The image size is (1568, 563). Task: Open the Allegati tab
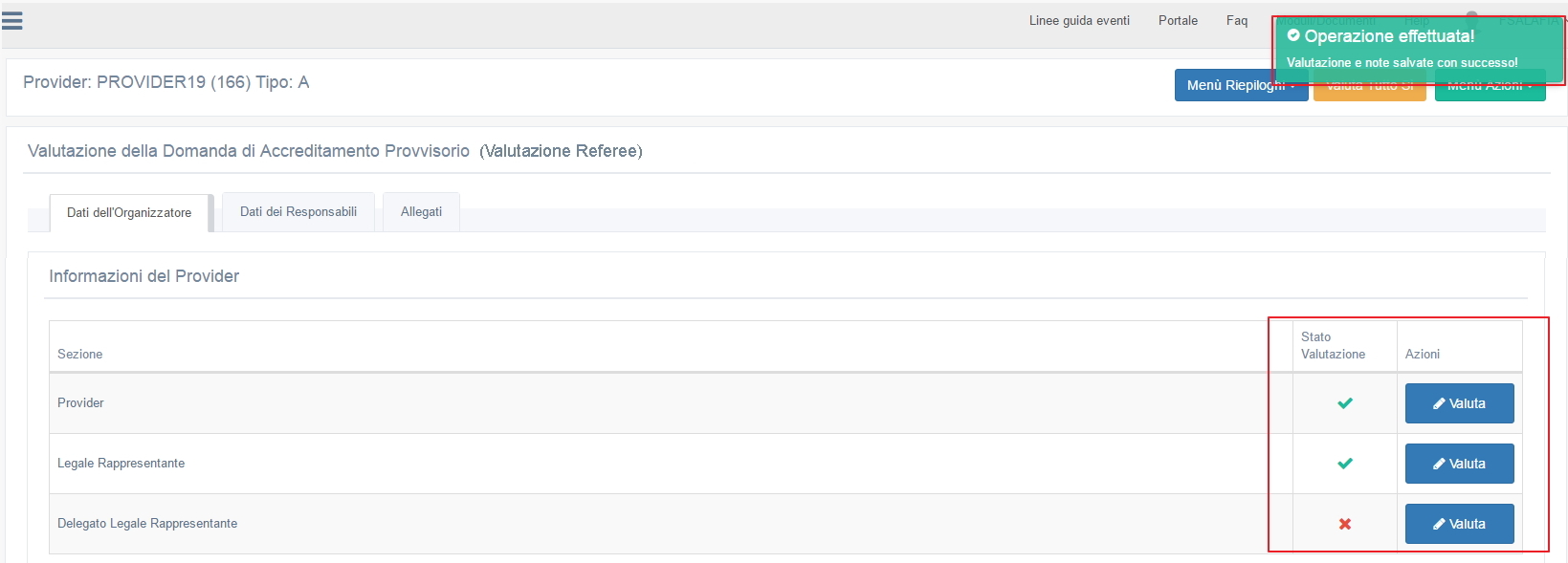pyautogui.click(x=421, y=212)
